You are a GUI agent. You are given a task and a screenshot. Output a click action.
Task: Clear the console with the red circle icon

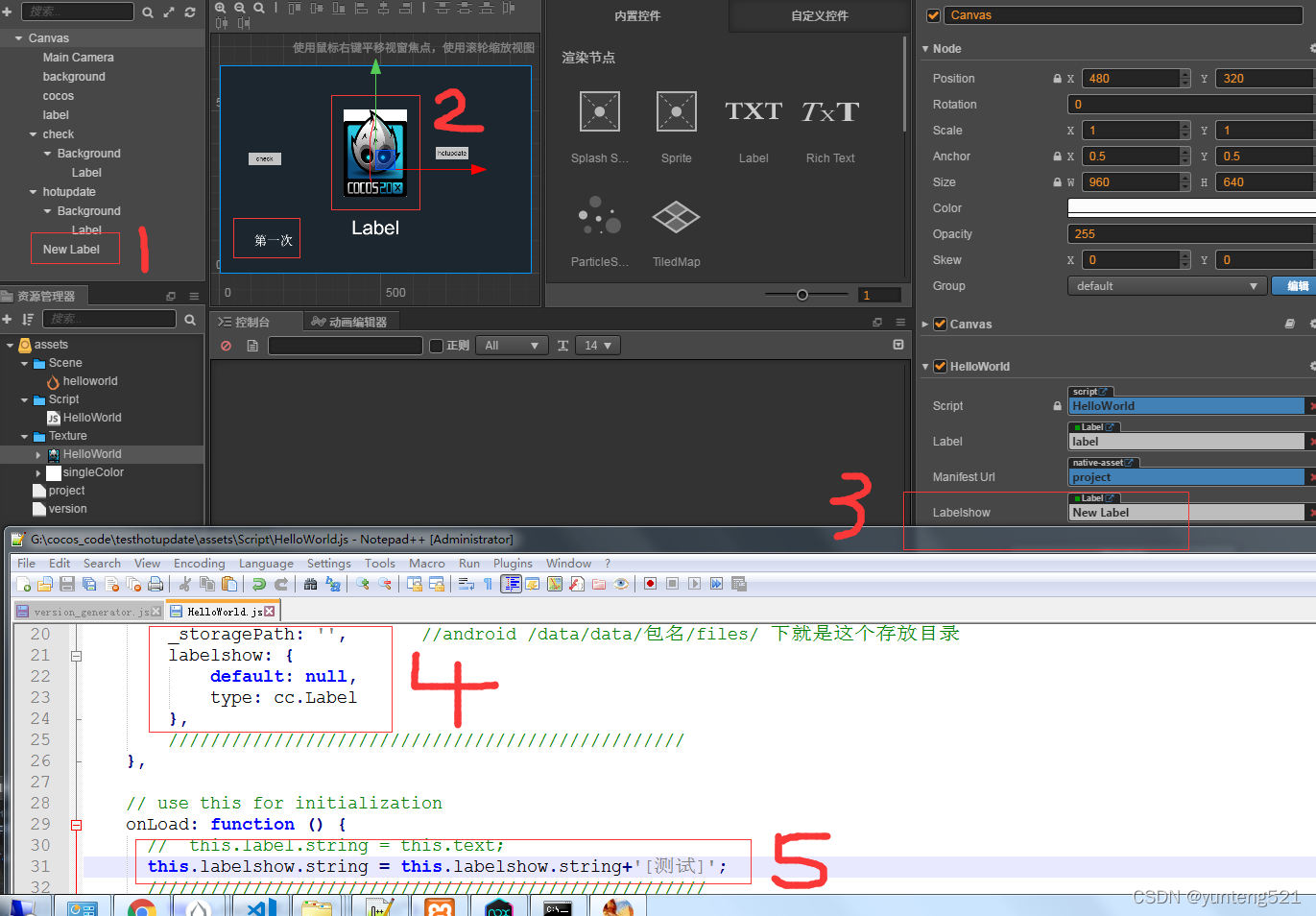(x=227, y=346)
